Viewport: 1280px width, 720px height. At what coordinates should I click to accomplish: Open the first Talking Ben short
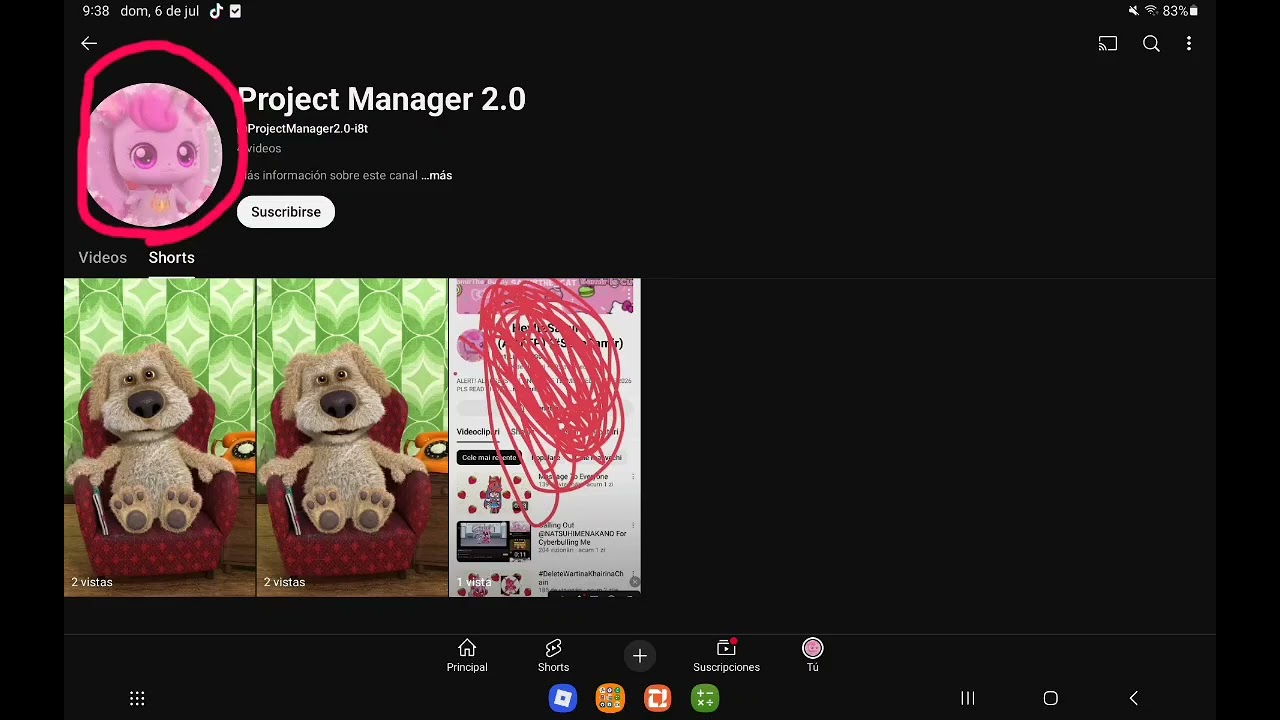click(160, 437)
